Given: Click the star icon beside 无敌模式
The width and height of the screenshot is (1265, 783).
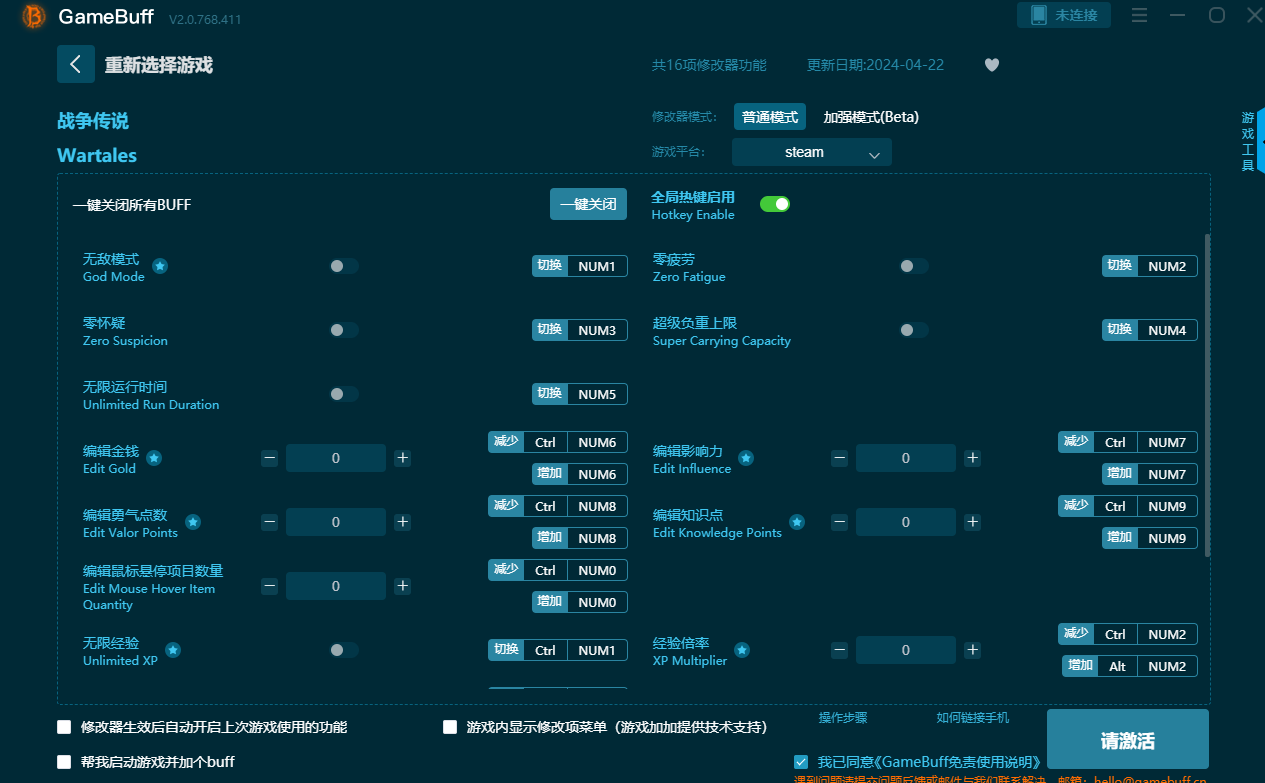Looking at the screenshot, I should tap(160, 266).
